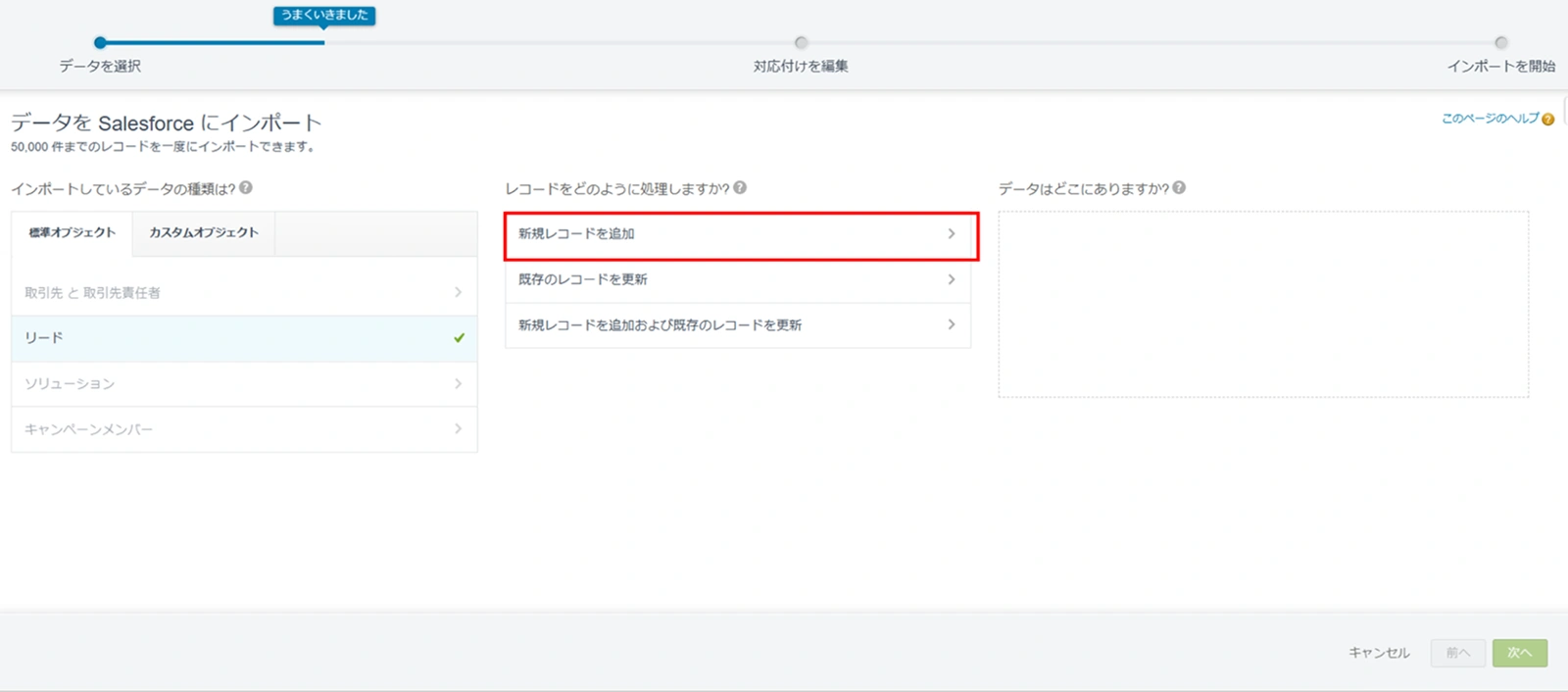Screen dimensions: 1568x692
Task: Select リード object row
Action: (x=244, y=338)
